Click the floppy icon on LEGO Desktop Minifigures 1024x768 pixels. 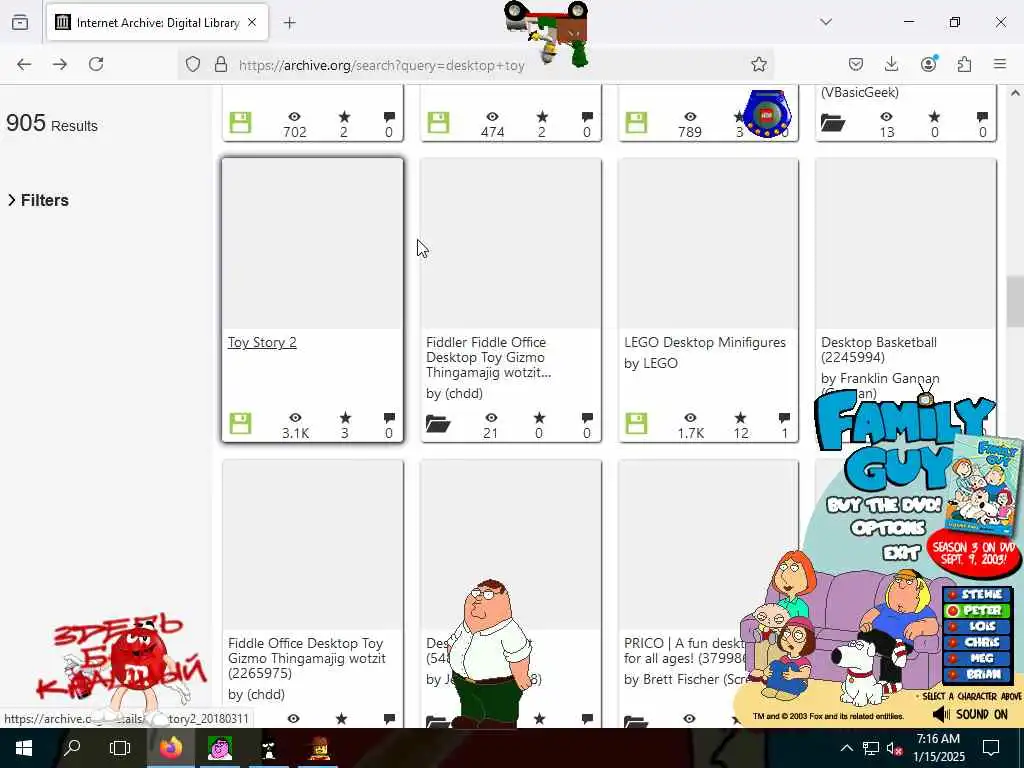point(636,423)
